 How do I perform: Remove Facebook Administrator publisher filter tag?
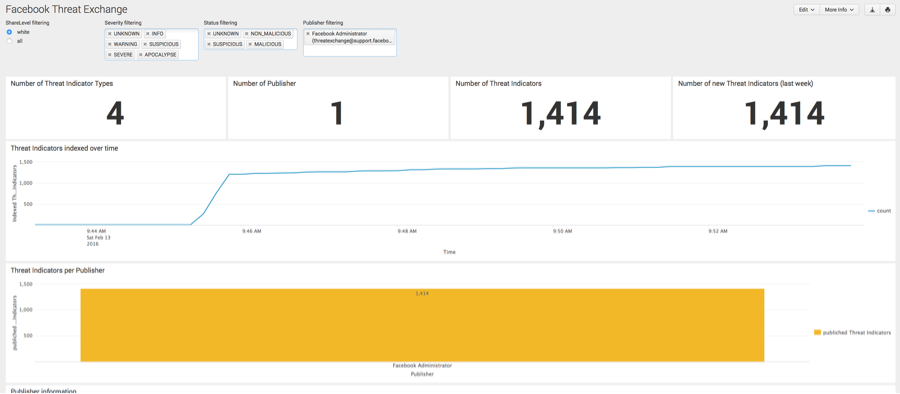(x=308, y=34)
